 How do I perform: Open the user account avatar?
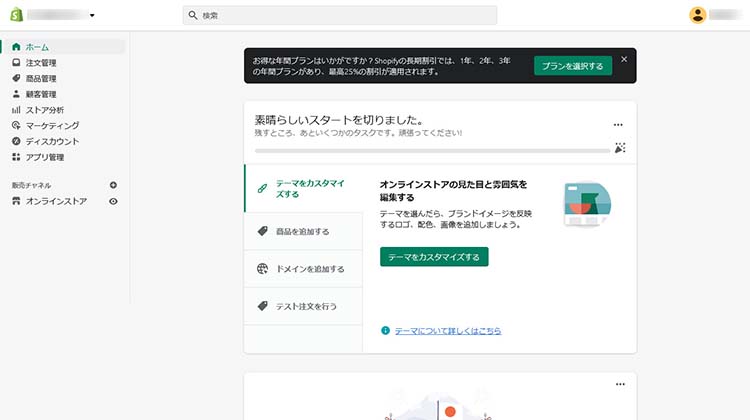pyautogui.click(x=697, y=15)
